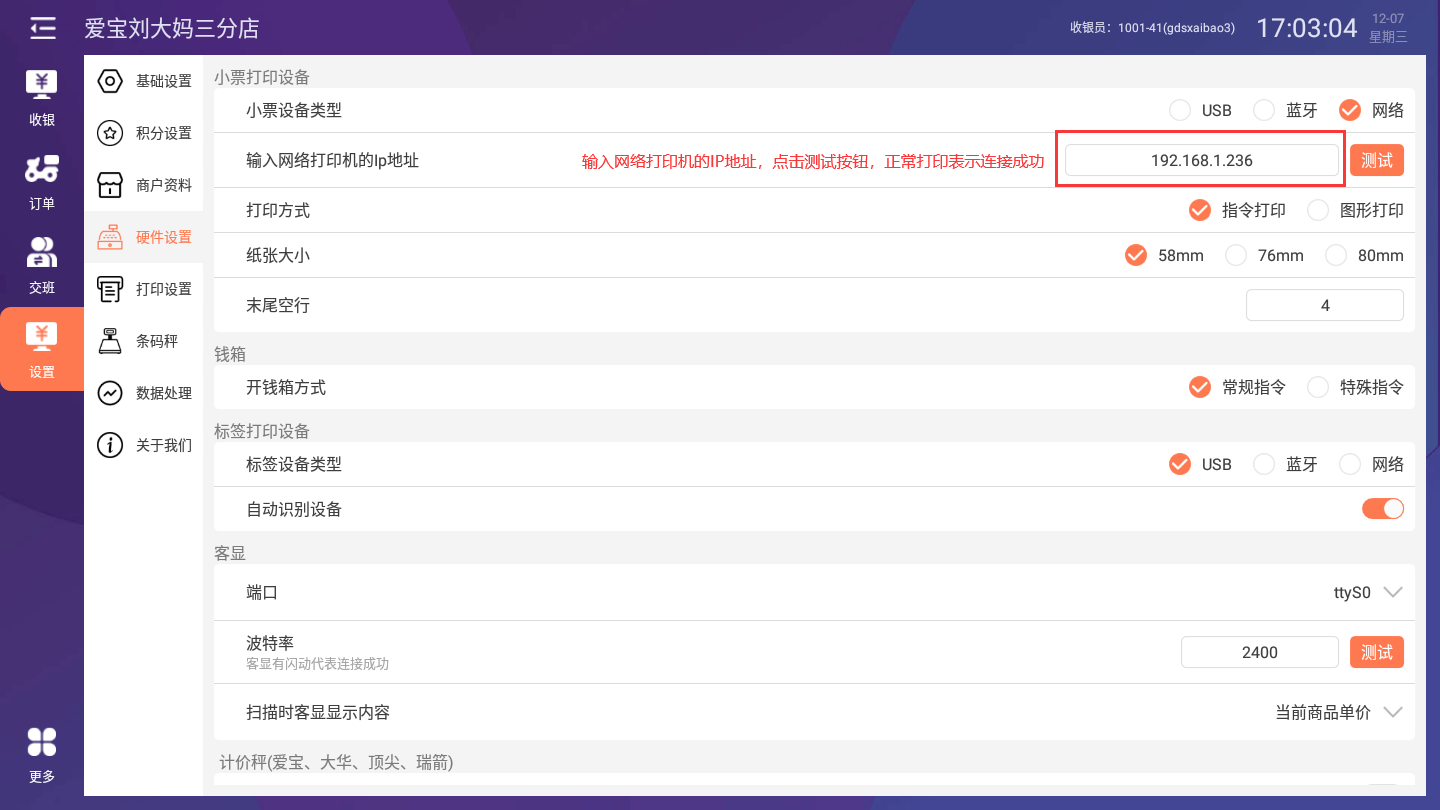Open 打印设置 settings tab

(x=144, y=289)
